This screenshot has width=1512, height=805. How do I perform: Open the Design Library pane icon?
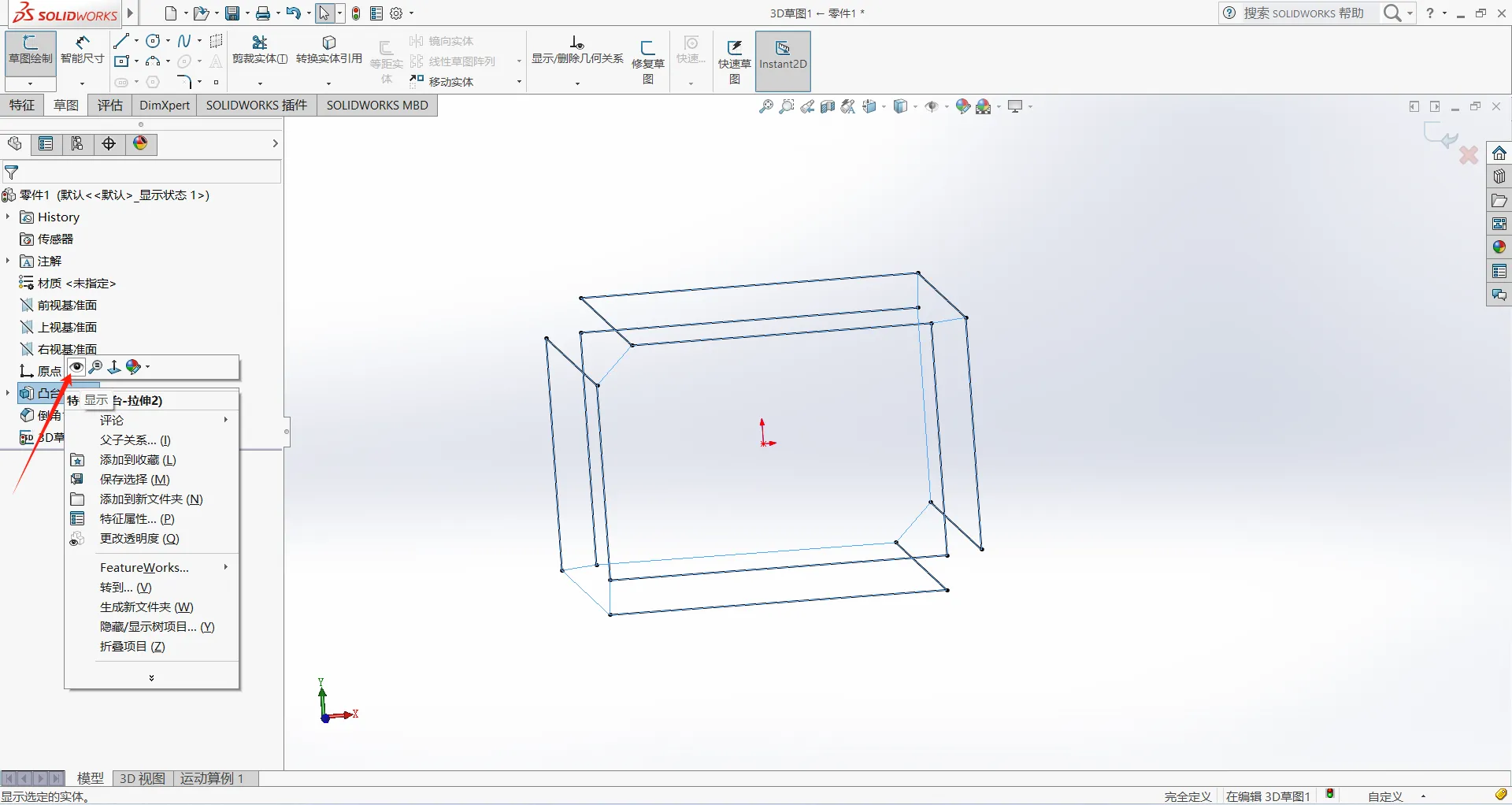click(1499, 176)
